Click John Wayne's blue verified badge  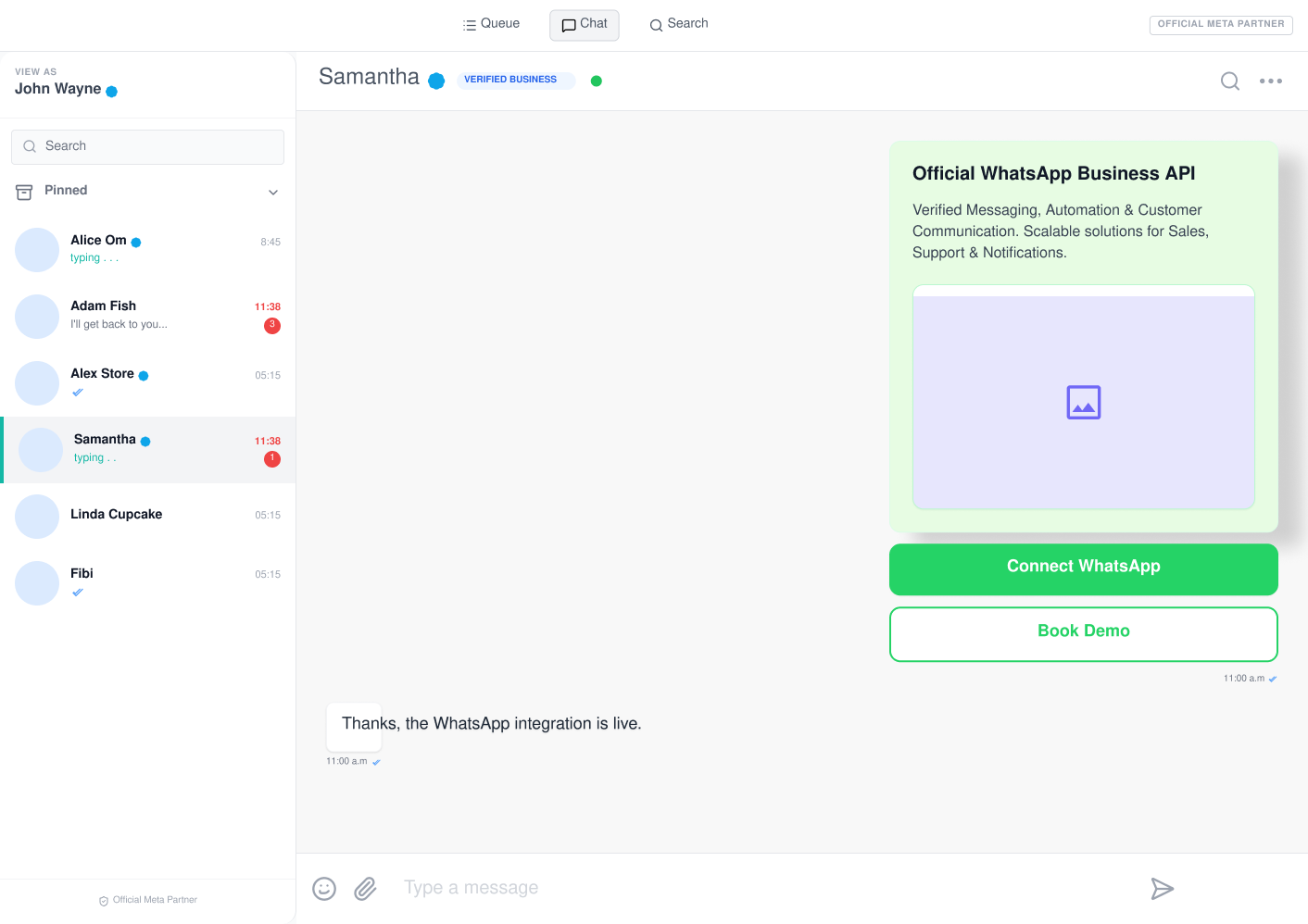tap(112, 91)
